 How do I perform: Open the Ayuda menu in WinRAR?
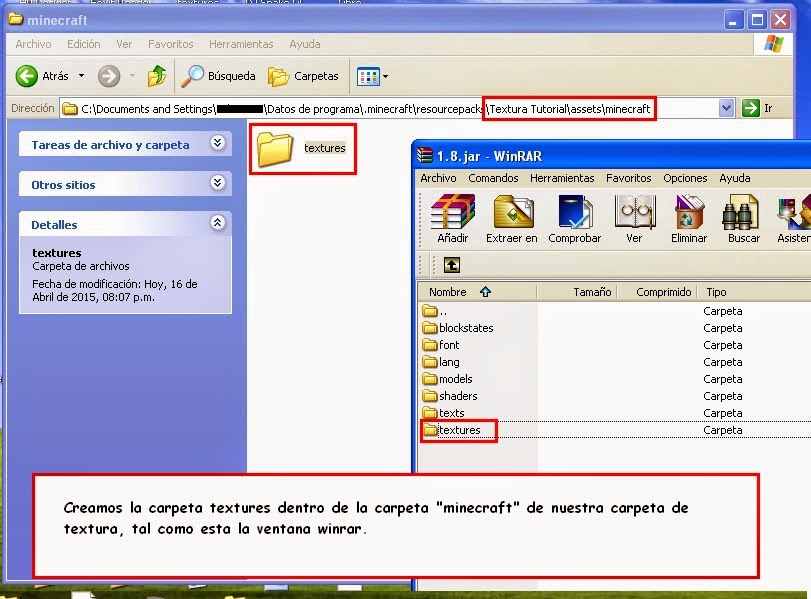(734, 178)
